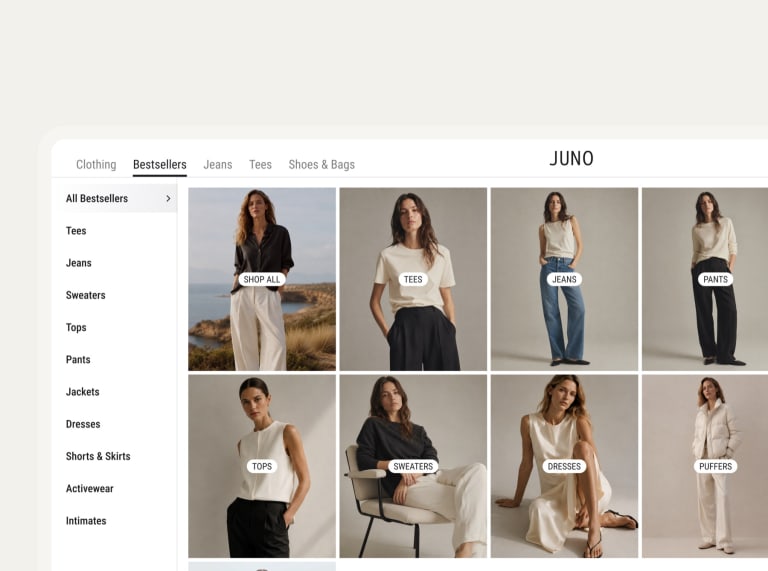This screenshot has width=768, height=571.
Task: Open the white tee model photo
Action: click(x=413, y=279)
